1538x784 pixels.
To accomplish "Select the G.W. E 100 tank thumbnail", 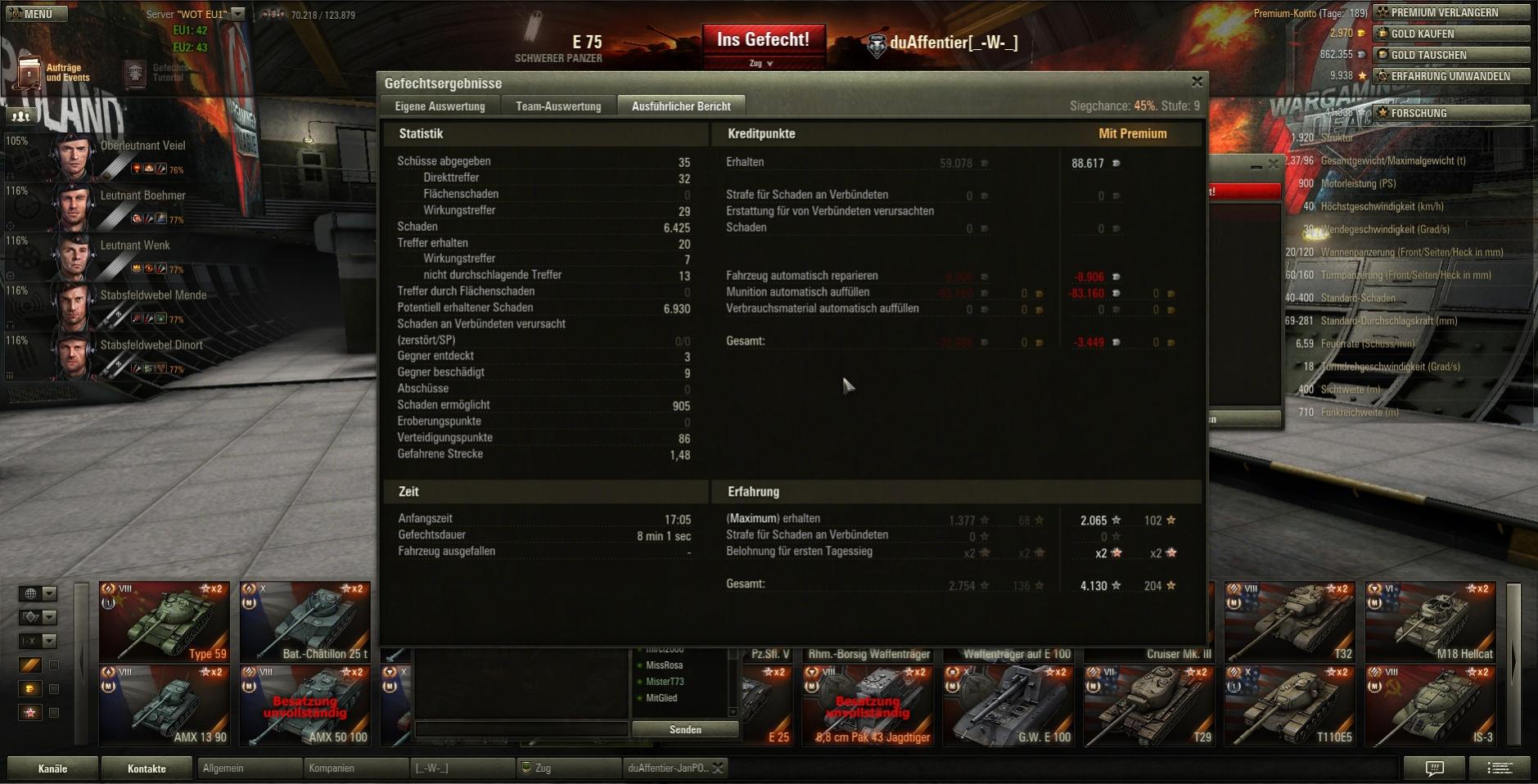I will [1008, 705].
